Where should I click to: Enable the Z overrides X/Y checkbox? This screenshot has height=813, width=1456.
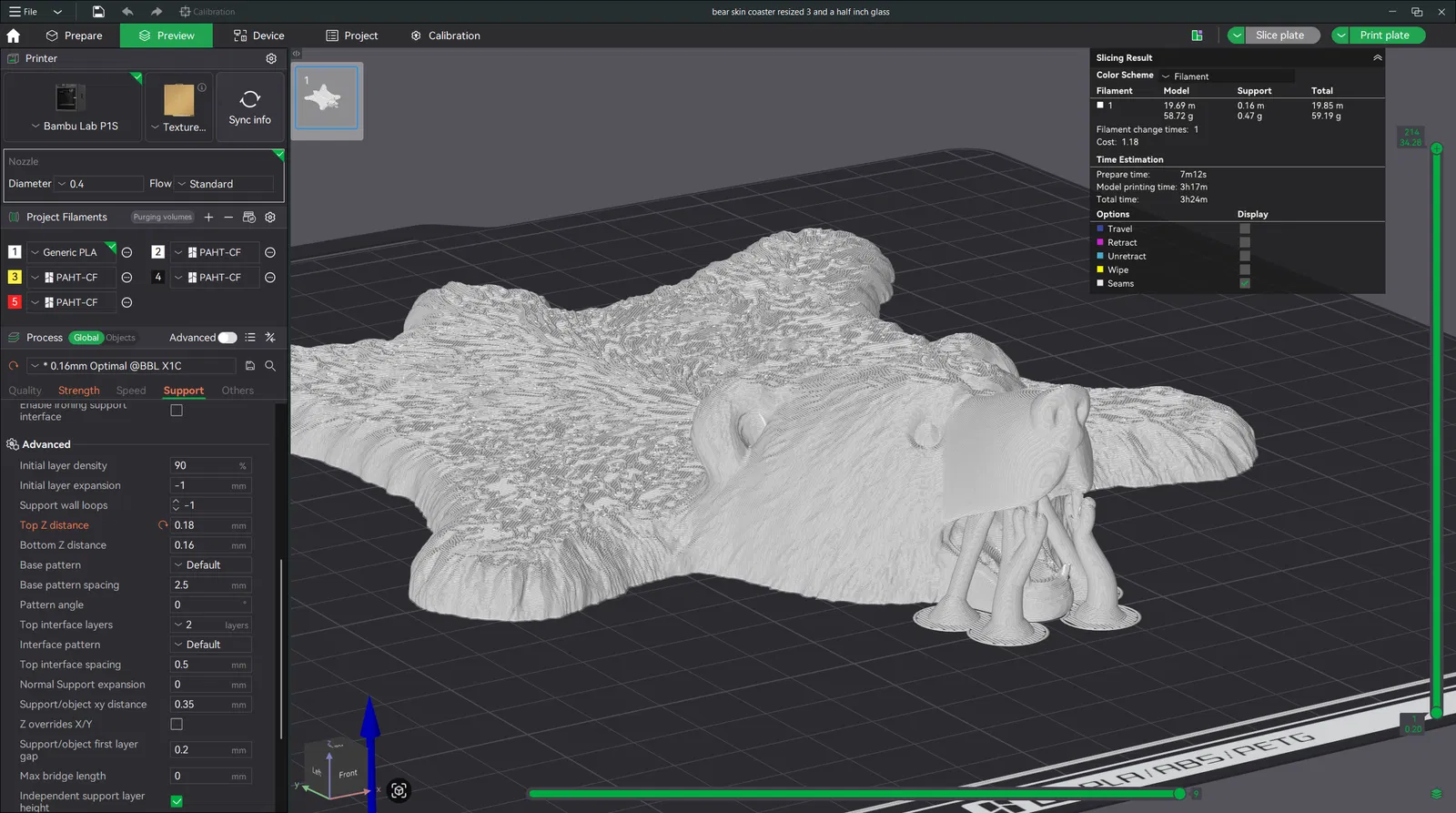click(x=177, y=725)
